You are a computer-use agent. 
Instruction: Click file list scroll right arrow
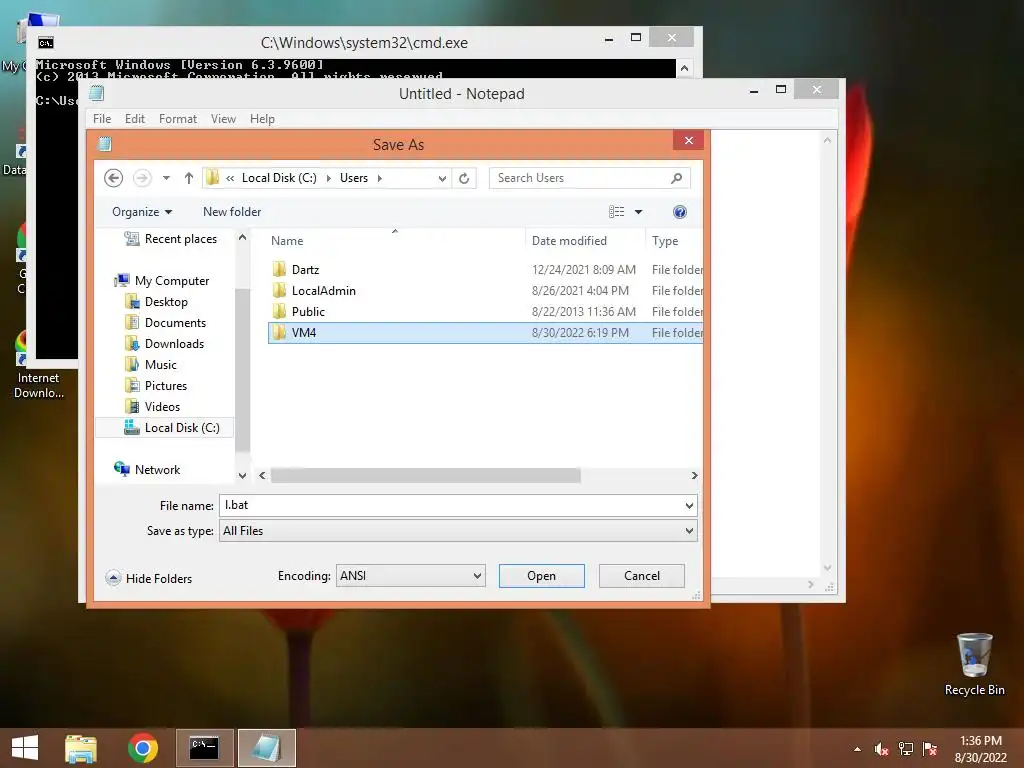coord(694,475)
